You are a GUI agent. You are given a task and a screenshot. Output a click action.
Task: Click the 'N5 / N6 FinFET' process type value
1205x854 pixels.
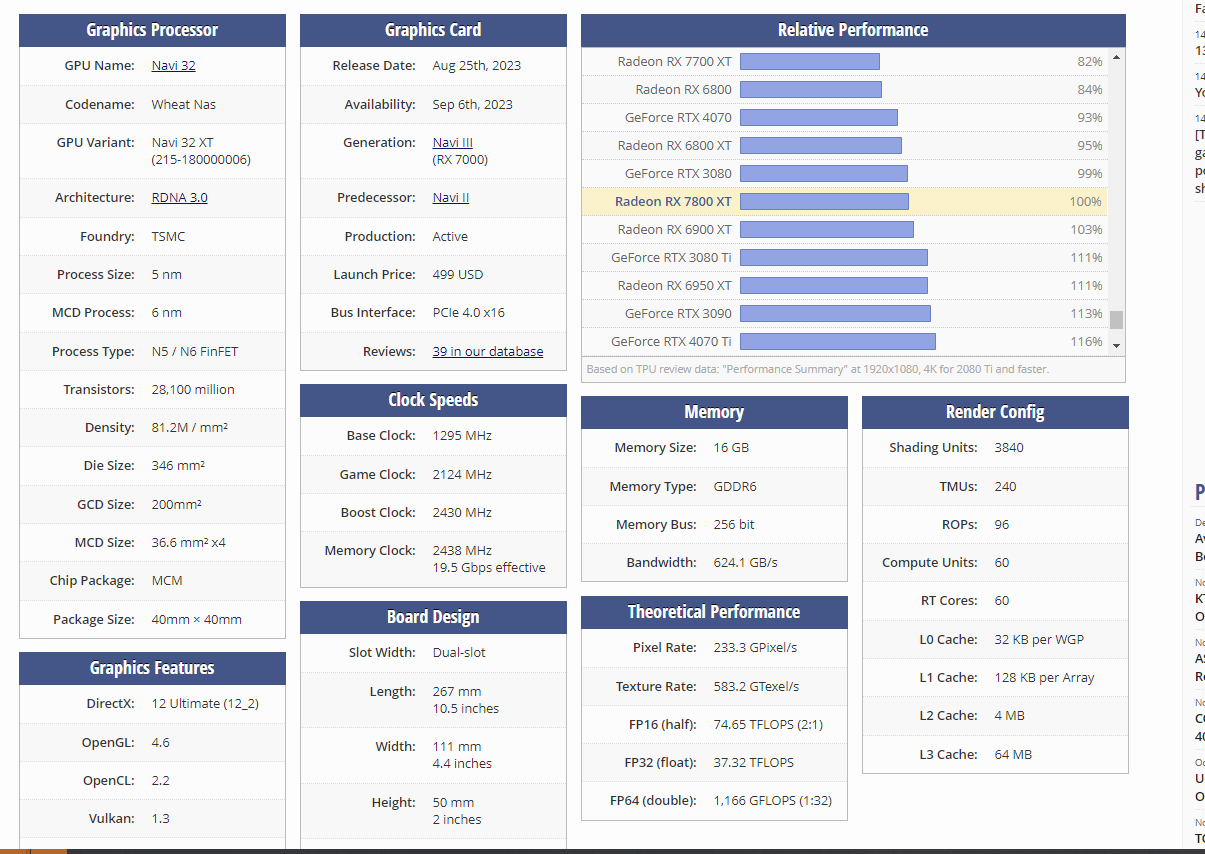(195, 352)
